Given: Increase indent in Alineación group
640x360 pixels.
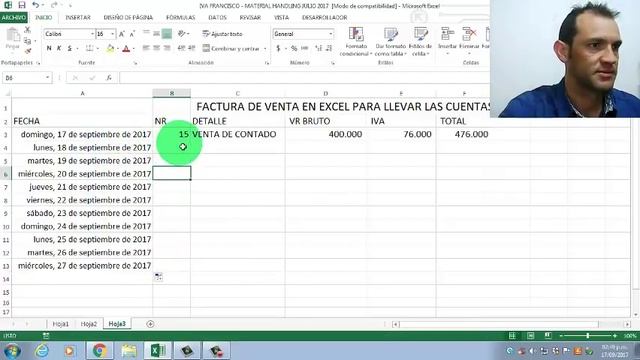Looking at the screenshot, I should click(x=191, y=49).
